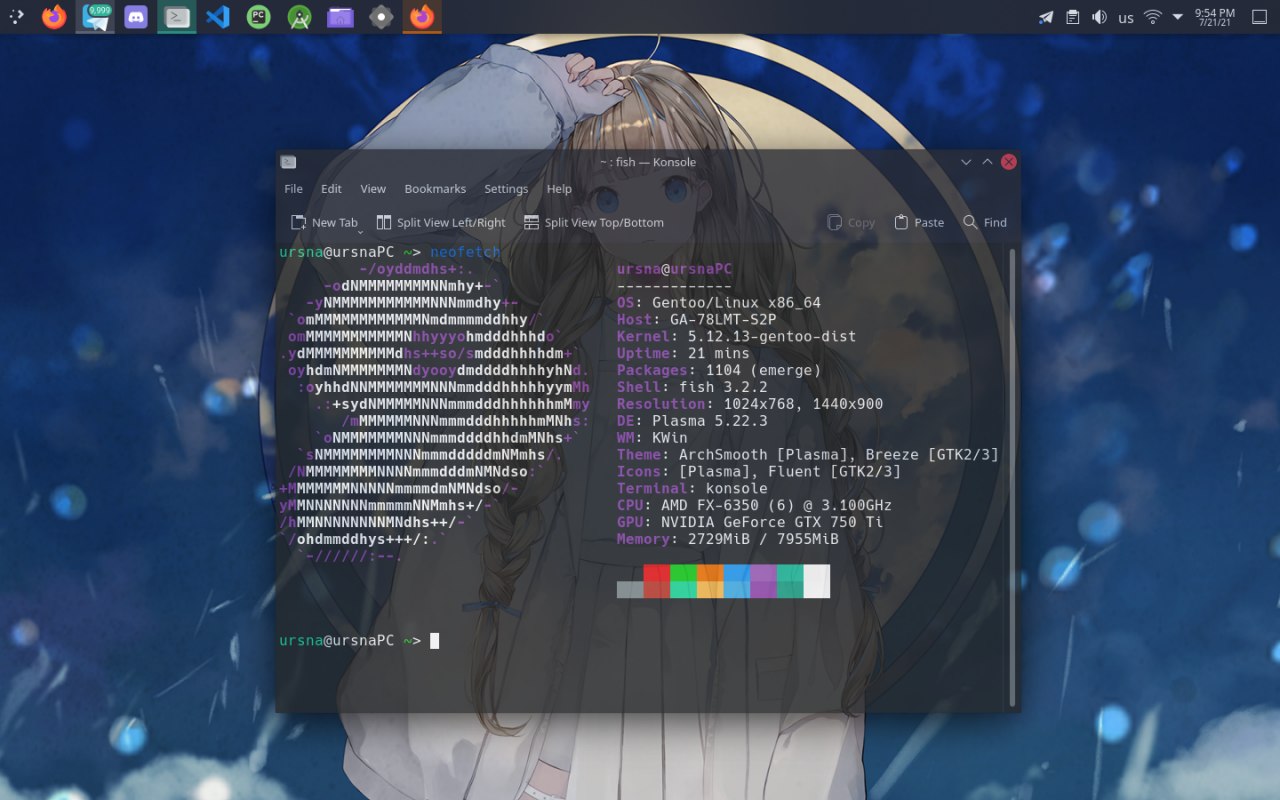
Task: Click the 'Theme: ArchSmooth [Plasma]' line
Action: pos(808,455)
